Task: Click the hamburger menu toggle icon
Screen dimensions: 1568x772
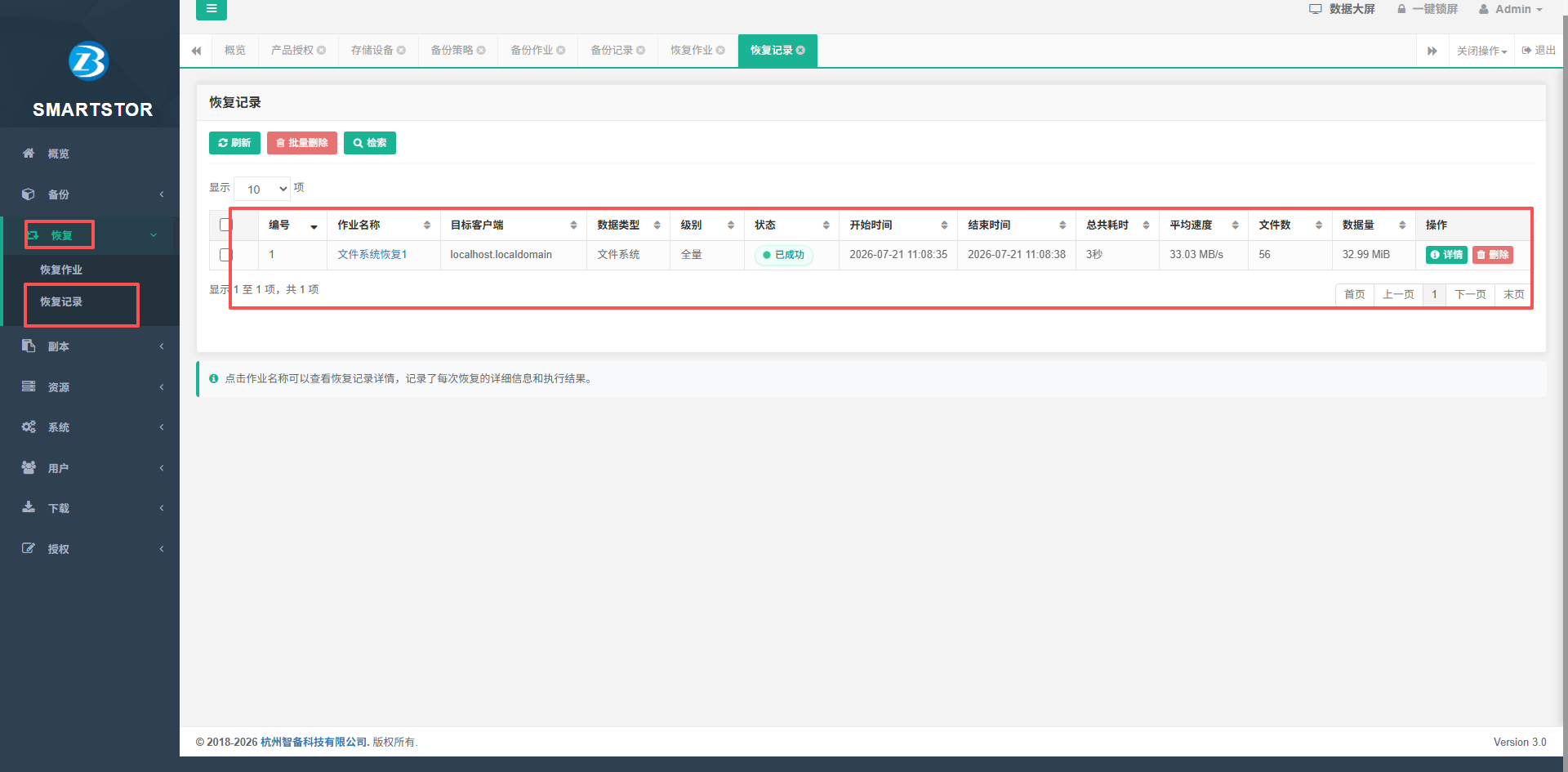Action: click(212, 9)
